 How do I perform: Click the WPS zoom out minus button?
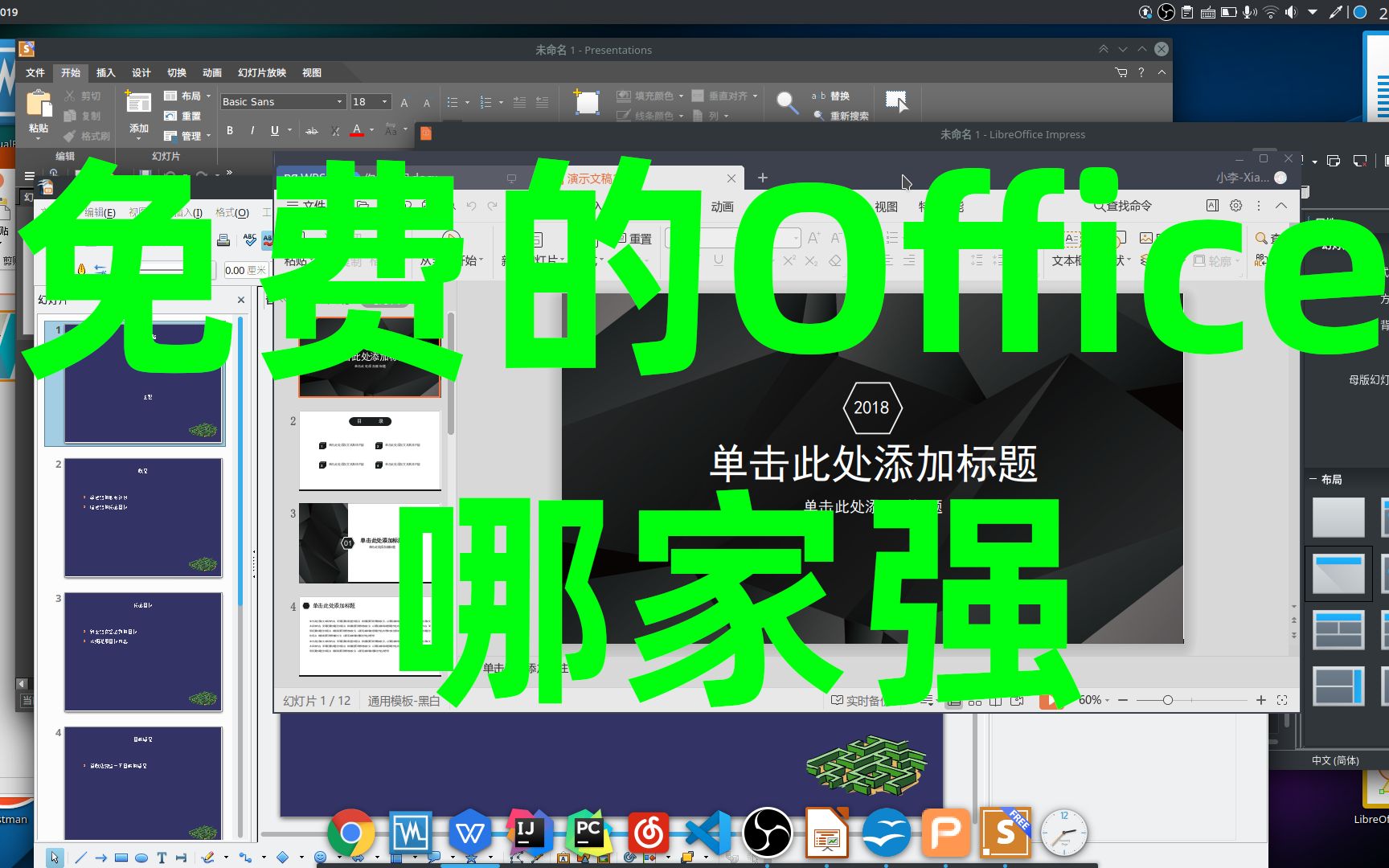[1123, 700]
